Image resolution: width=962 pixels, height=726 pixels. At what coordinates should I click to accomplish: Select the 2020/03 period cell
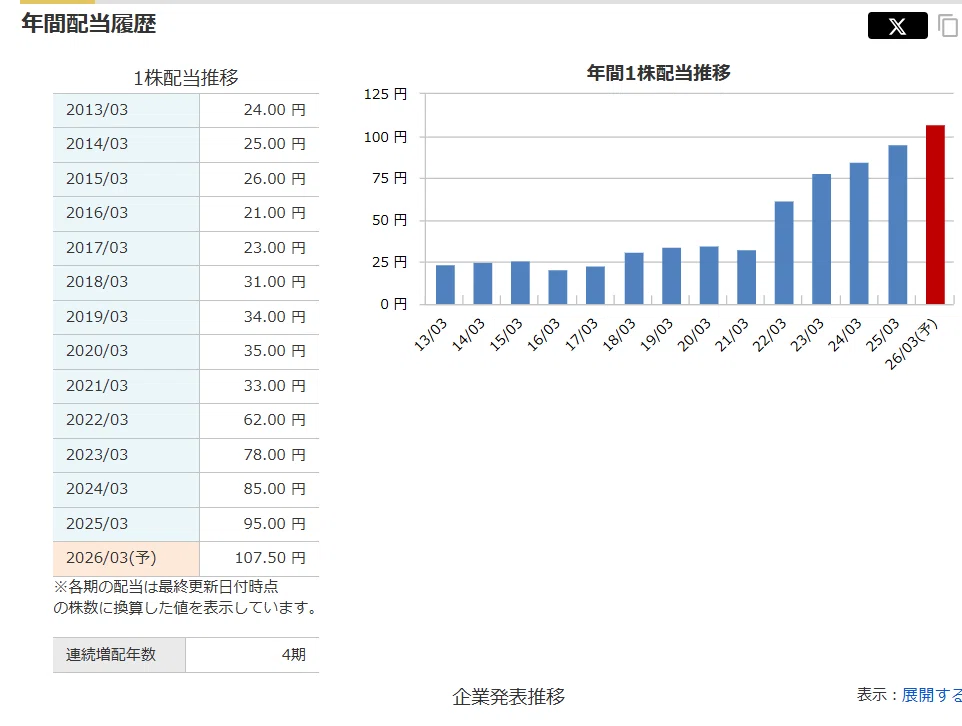(126, 352)
